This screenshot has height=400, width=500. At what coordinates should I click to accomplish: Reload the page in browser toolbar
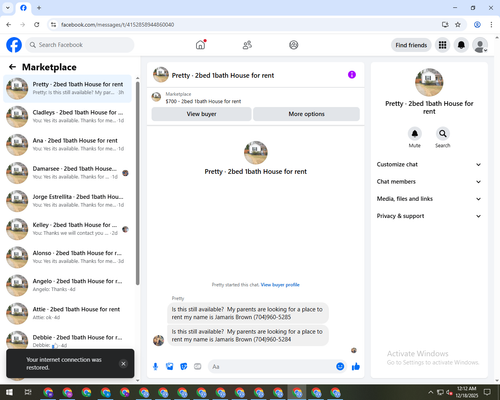pyautogui.click(x=37, y=25)
